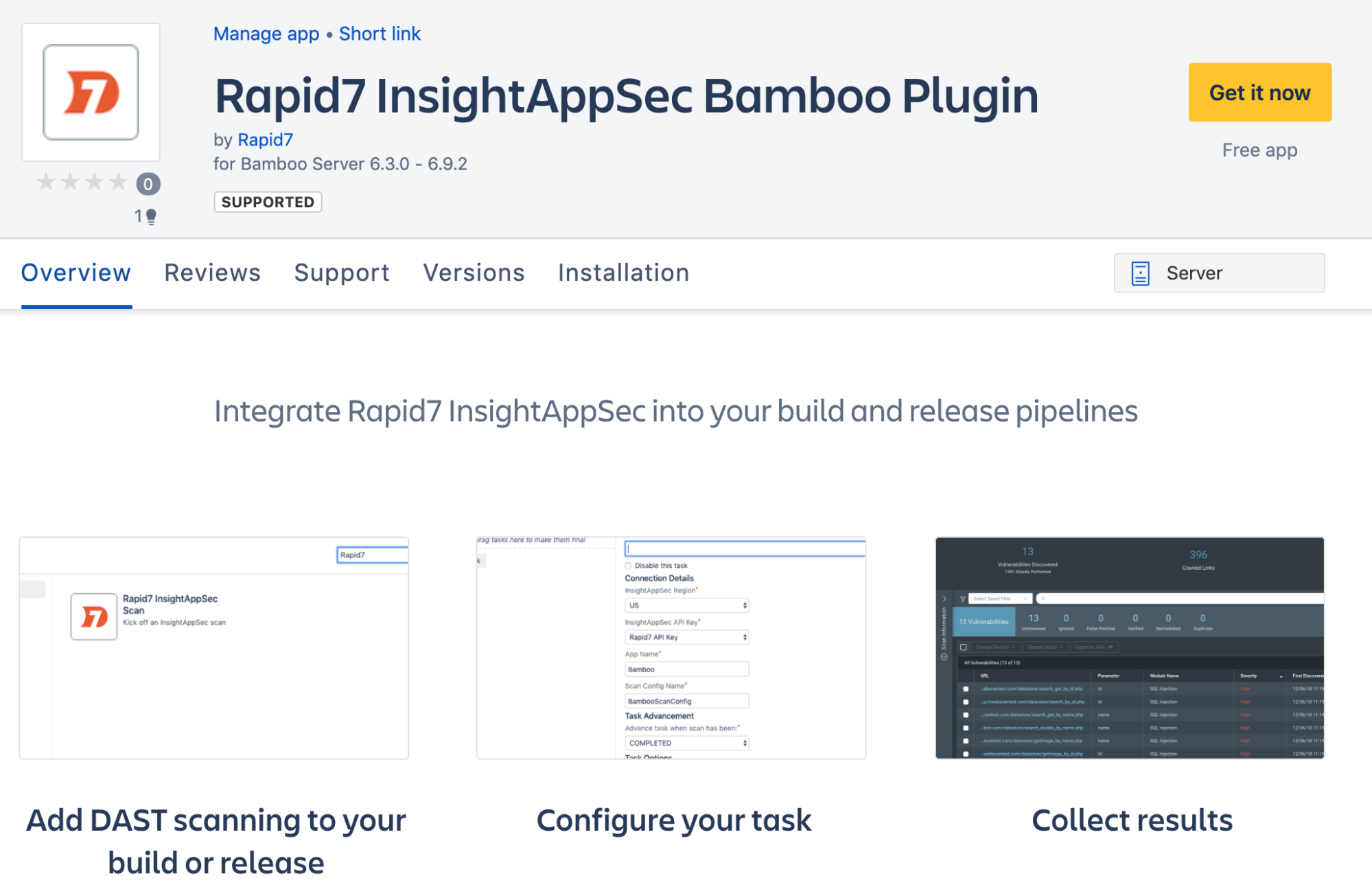1372x887 pixels.
Task: Switch to the Overview tab
Action: pyautogui.click(x=76, y=273)
